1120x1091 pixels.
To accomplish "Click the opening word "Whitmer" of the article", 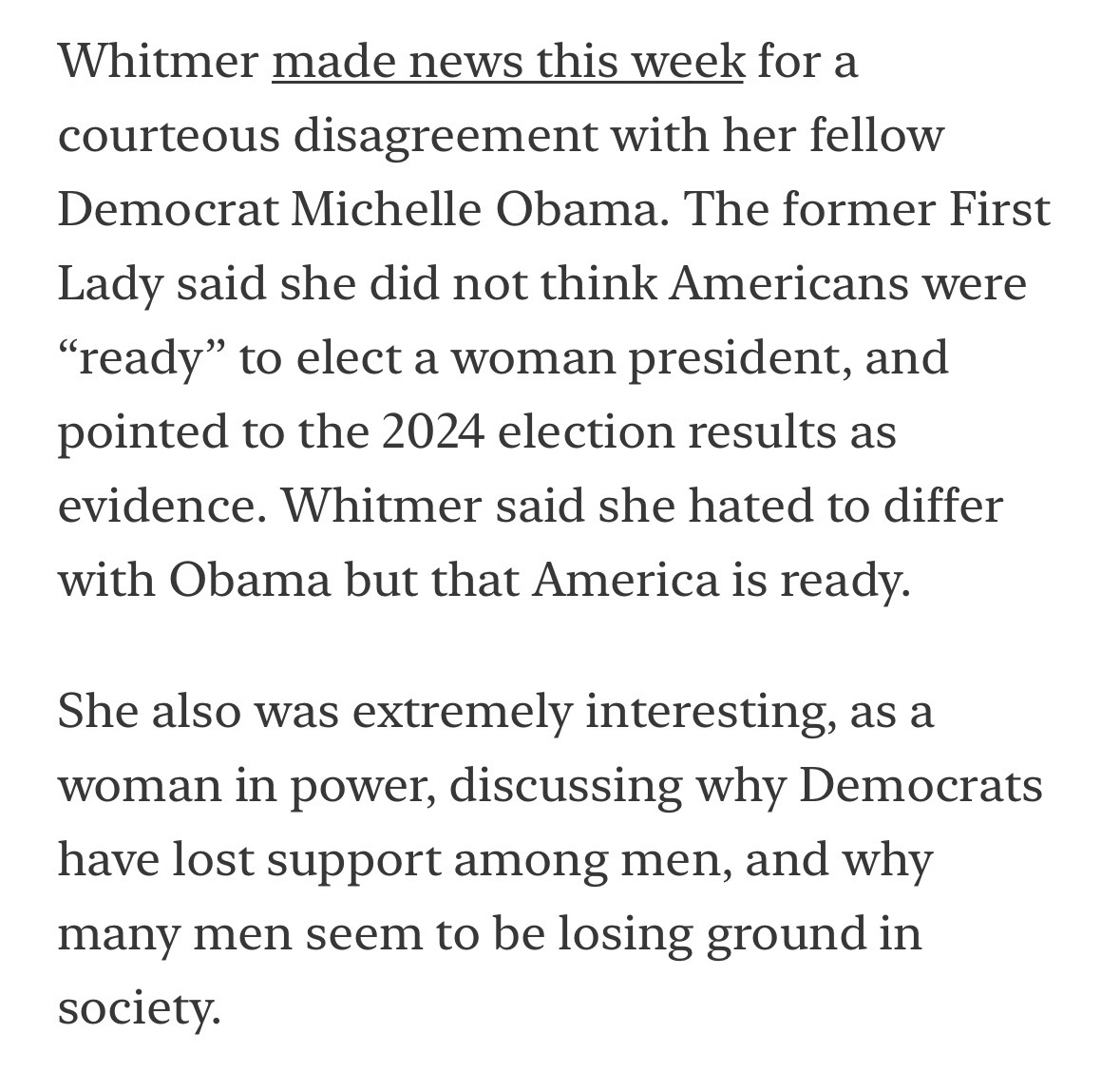I will pyautogui.click(x=158, y=62).
